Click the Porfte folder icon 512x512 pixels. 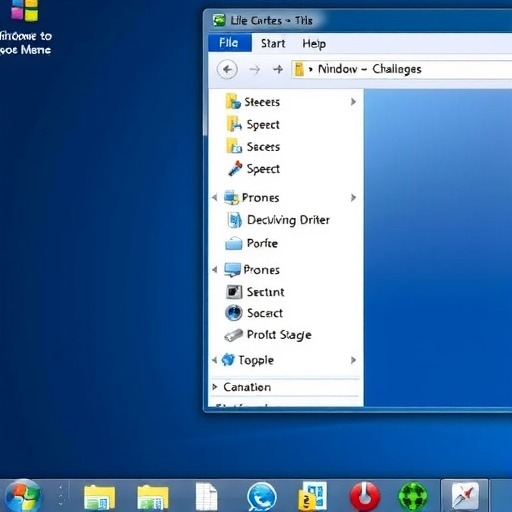pyautogui.click(x=234, y=243)
